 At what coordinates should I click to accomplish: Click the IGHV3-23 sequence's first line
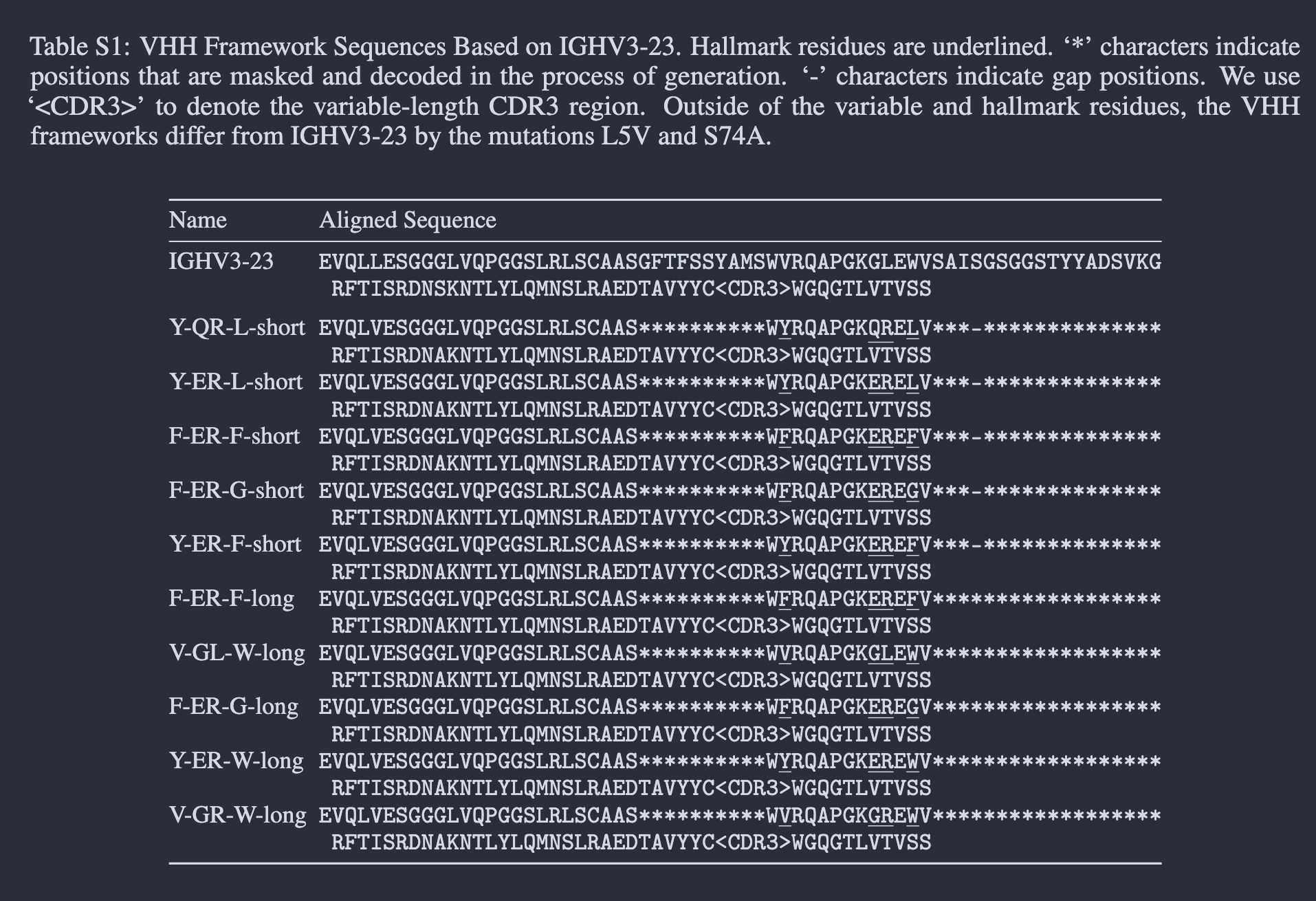pyautogui.click(x=740, y=262)
